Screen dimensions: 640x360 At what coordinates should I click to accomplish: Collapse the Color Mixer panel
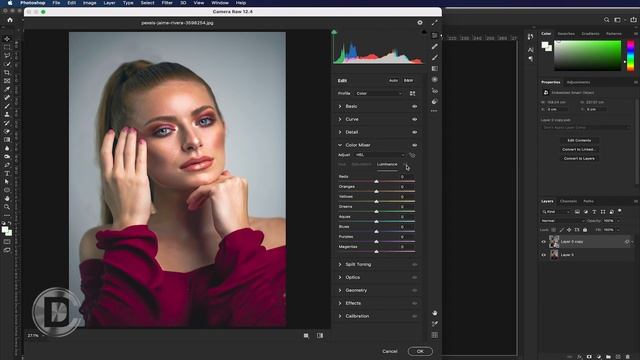point(340,145)
